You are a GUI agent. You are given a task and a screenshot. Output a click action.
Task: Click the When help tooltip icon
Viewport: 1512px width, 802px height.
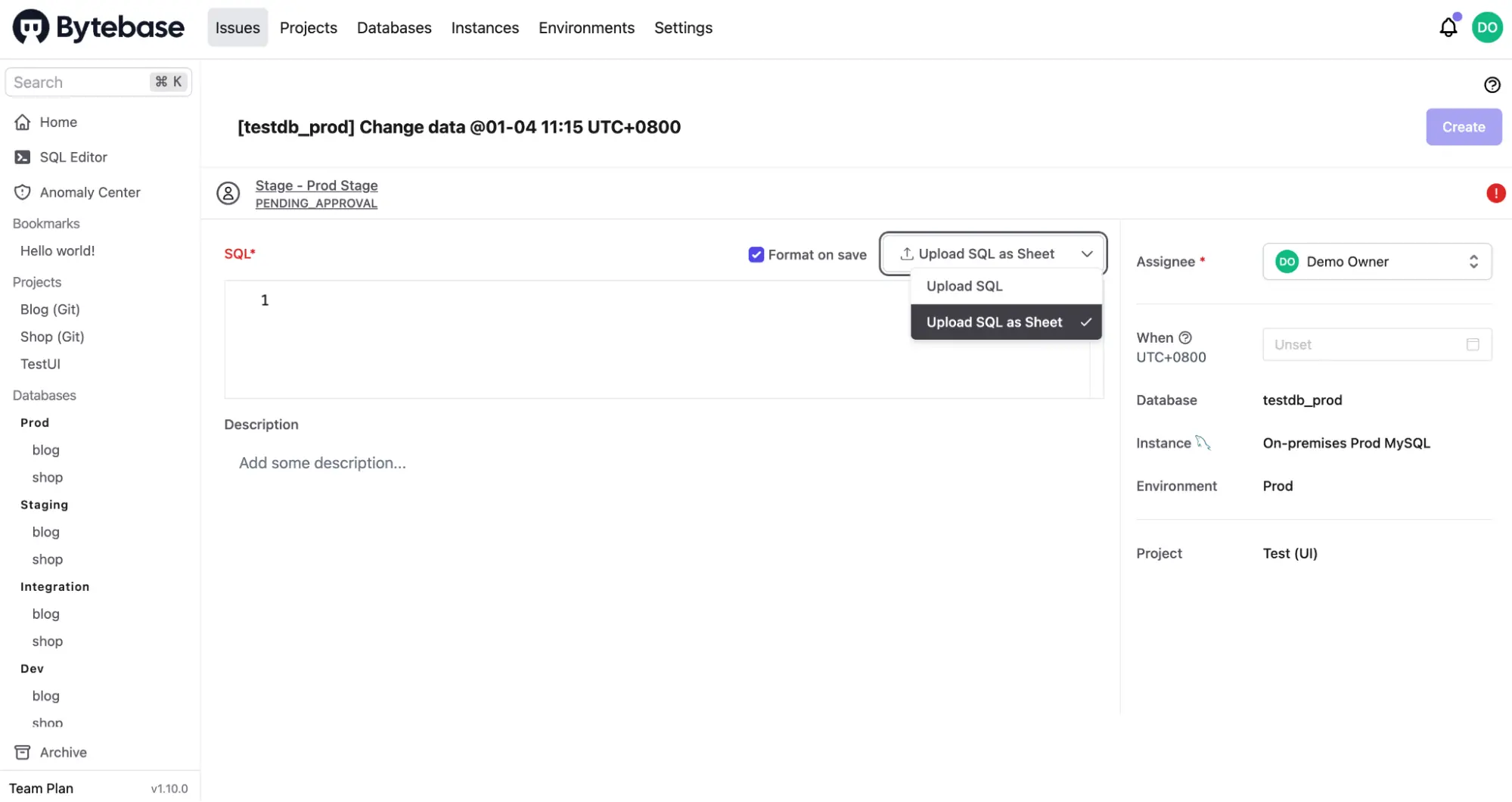click(1185, 337)
